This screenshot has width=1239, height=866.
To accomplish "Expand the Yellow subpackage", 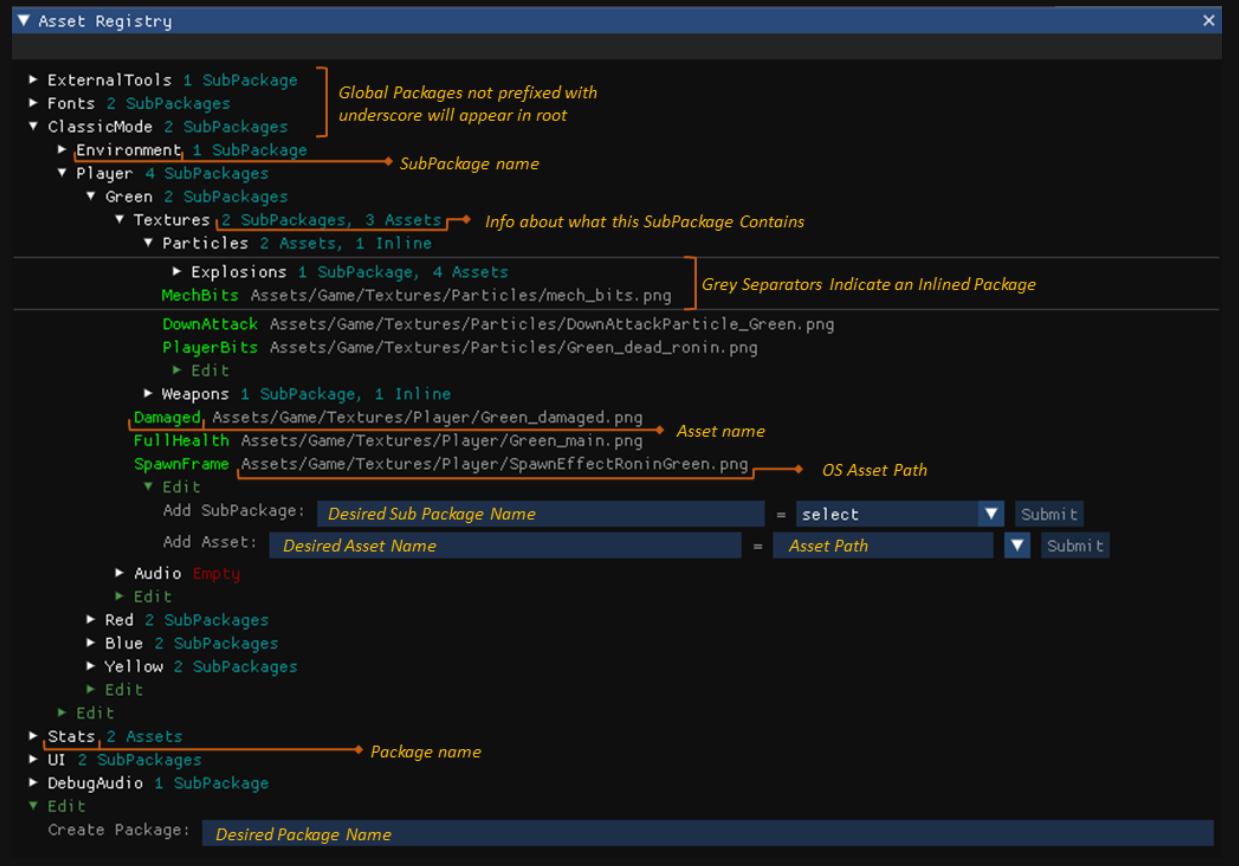I will (x=91, y=666).
